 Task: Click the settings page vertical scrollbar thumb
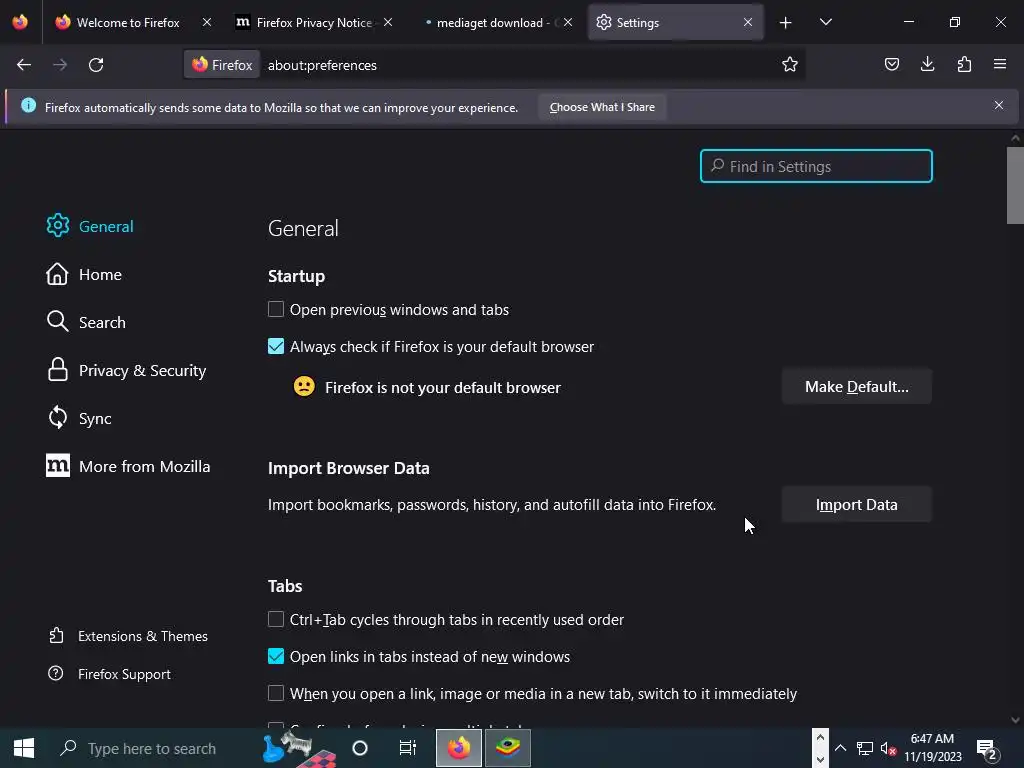1015,185
